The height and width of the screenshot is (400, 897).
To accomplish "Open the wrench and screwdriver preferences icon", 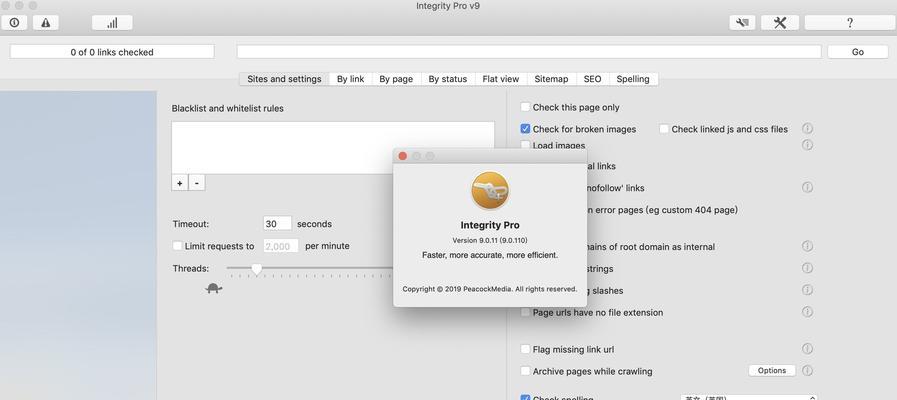I will pyautogui.click(x=780, y=22).
